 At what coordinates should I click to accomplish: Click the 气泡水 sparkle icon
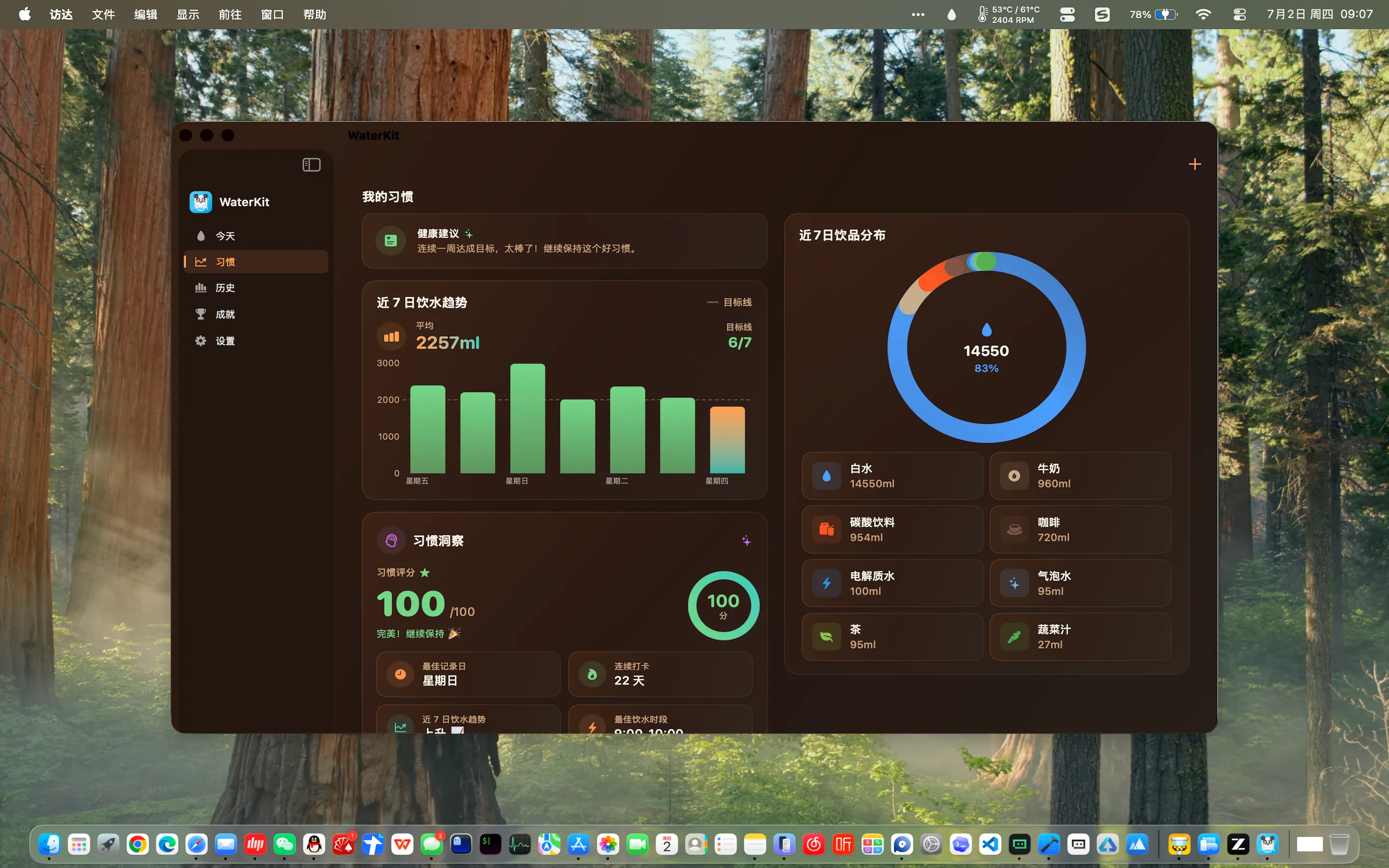point(1014,583)
